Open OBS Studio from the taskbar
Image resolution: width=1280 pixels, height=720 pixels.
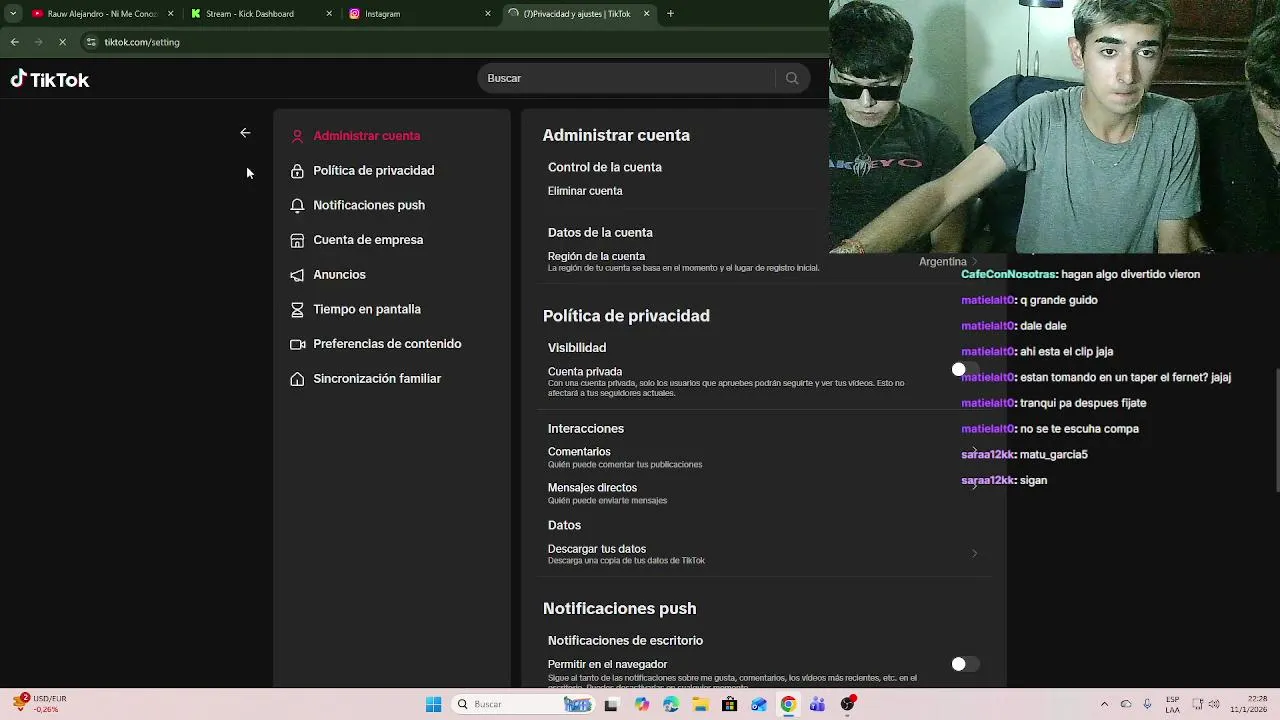pyautogui.click(x=848, y=704)
